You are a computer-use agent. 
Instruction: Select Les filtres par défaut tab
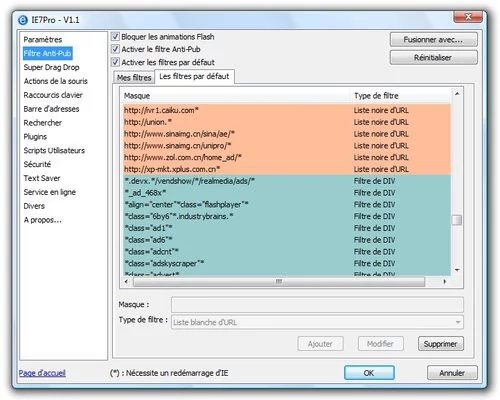pos(194,76)
